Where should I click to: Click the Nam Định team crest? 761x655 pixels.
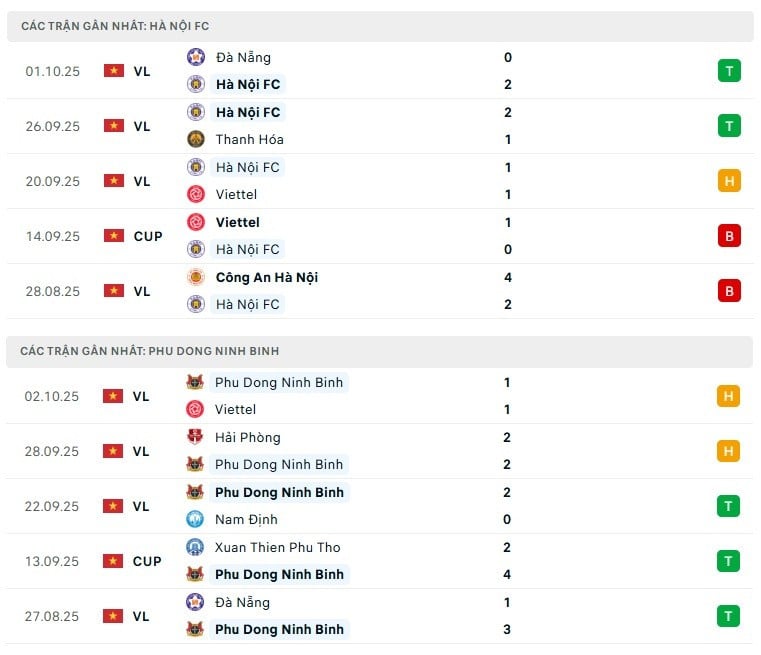pyautogui.click(x=196, y=519)
